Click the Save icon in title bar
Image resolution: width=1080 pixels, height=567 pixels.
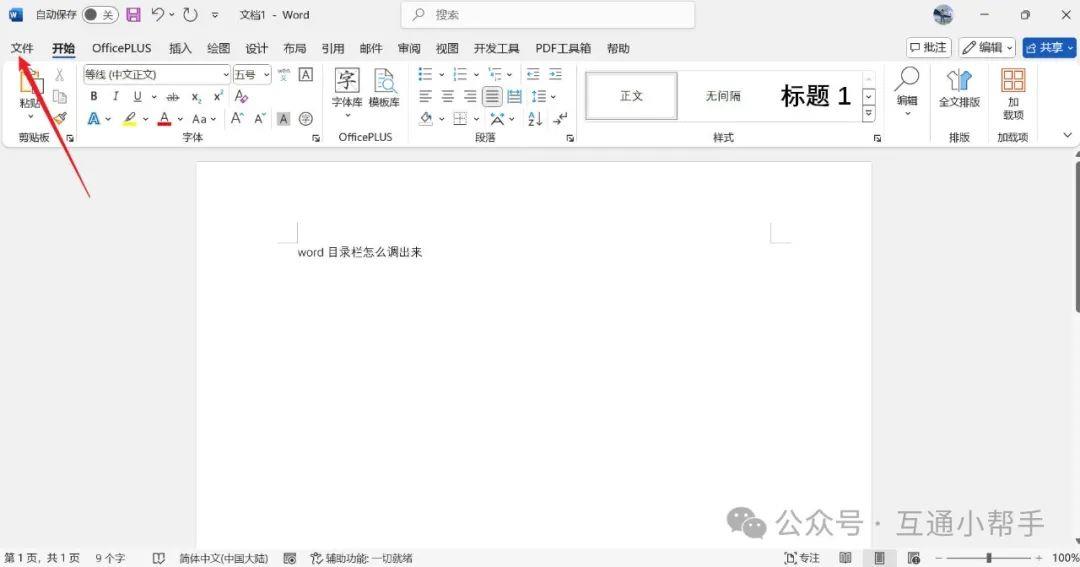pos(134,14)
